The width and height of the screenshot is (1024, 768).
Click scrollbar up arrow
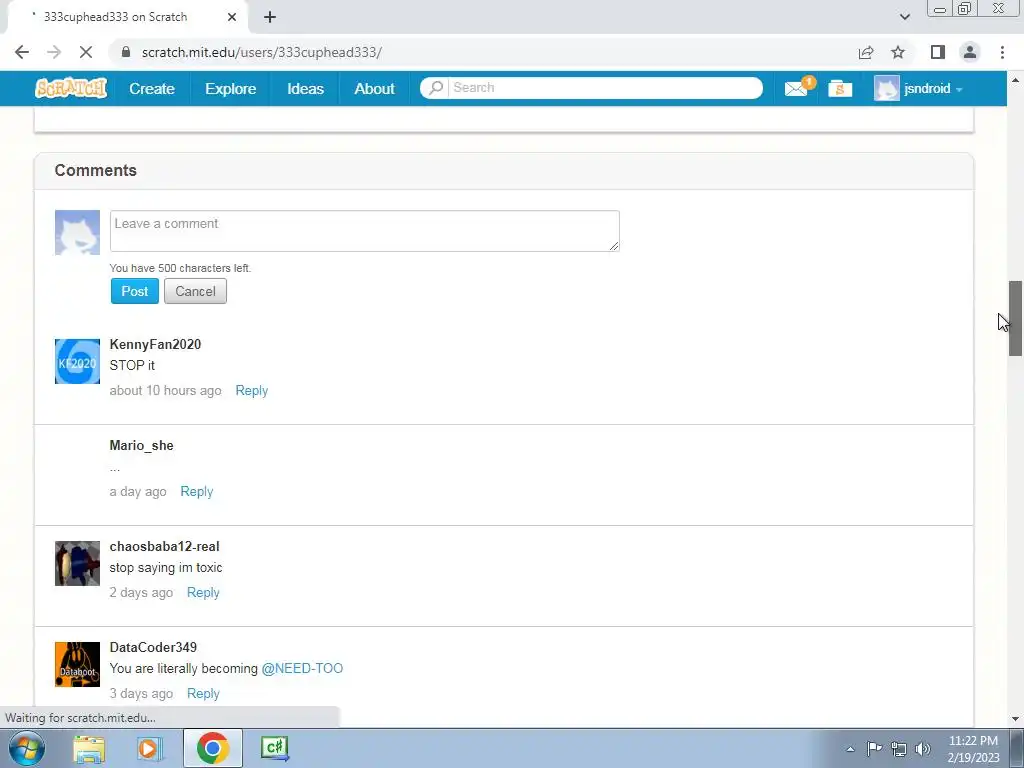[x=1015, y=80]
